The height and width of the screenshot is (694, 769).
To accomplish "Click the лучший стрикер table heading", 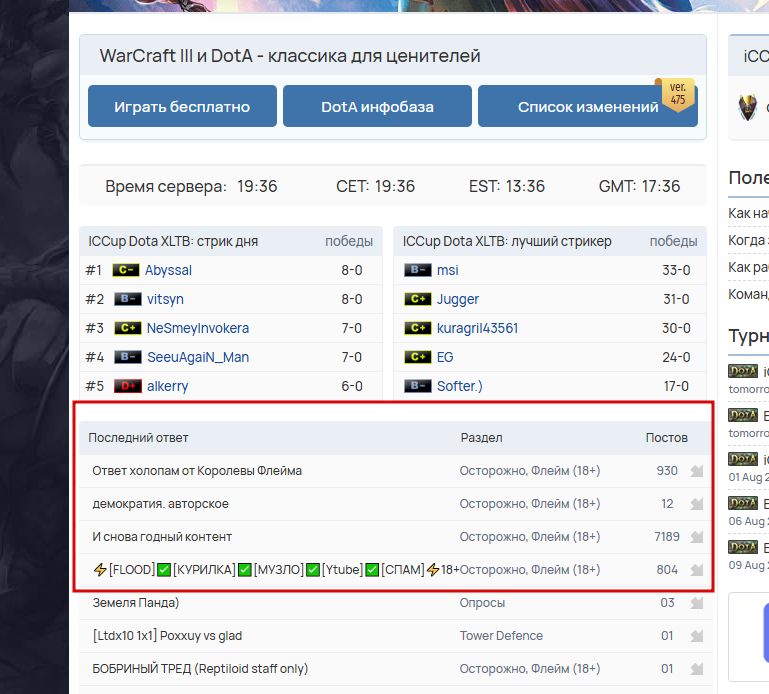I will tap(507, 241).
